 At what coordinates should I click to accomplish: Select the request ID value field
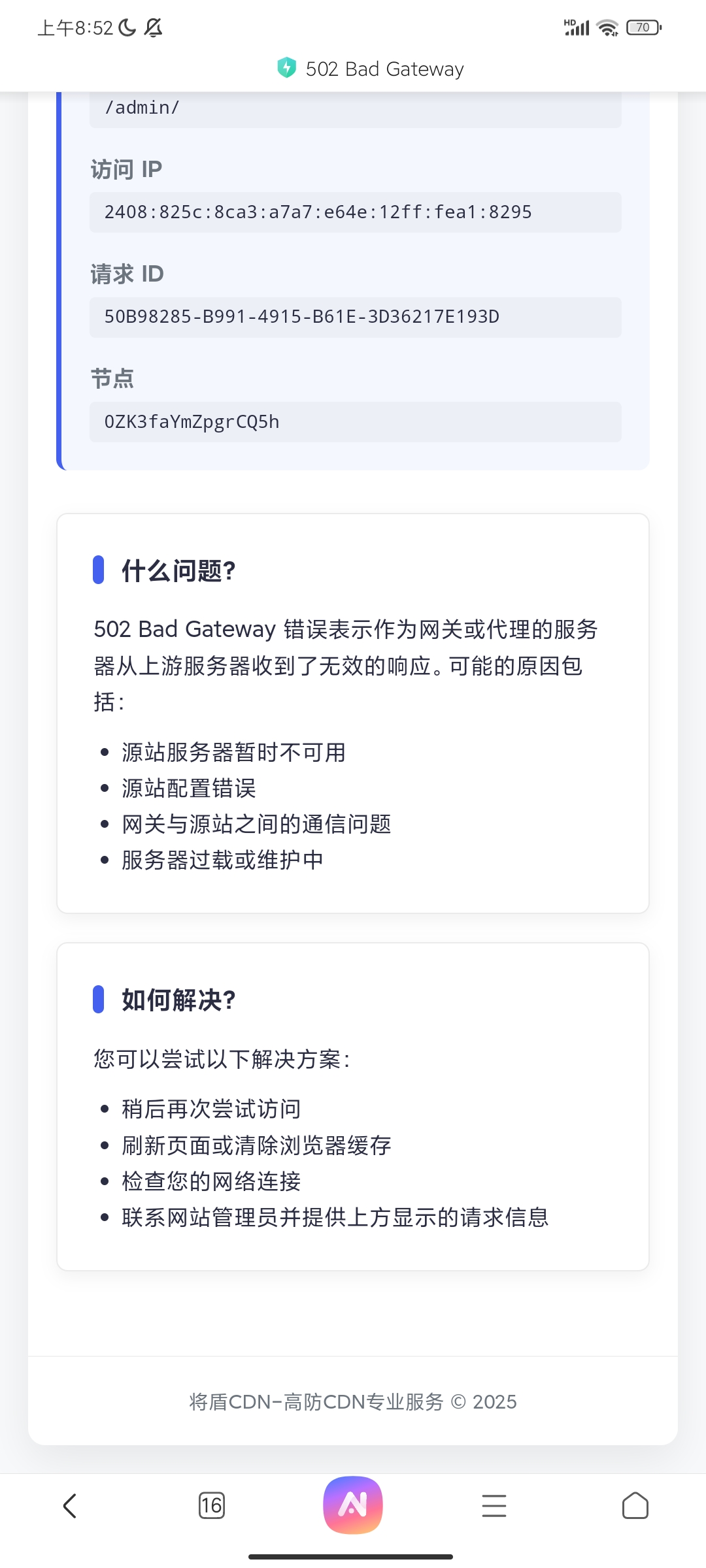(355, 317)
